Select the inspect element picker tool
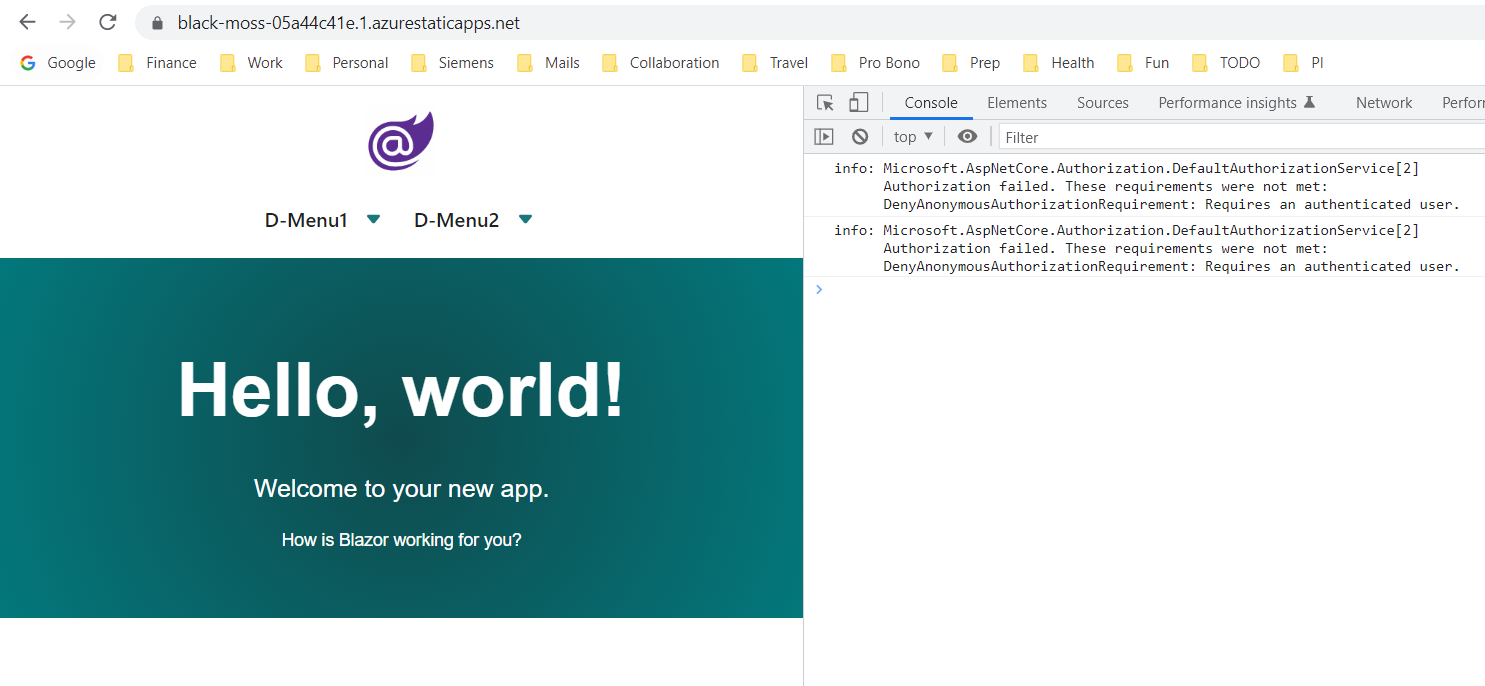 tap(823, 102)
